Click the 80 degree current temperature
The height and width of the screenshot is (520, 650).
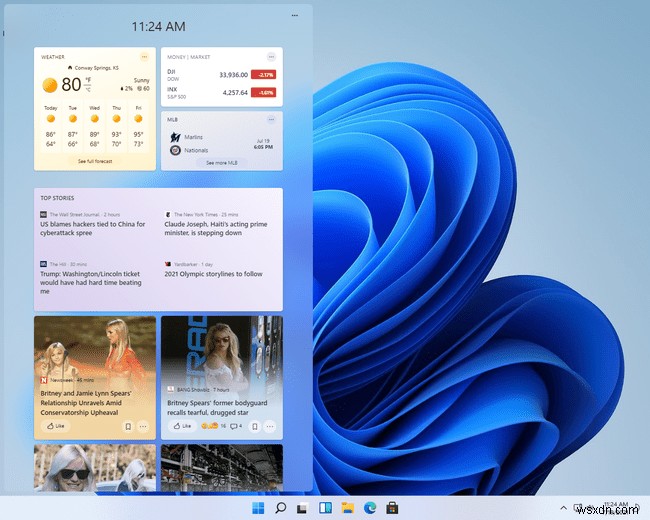coord(71,85)
